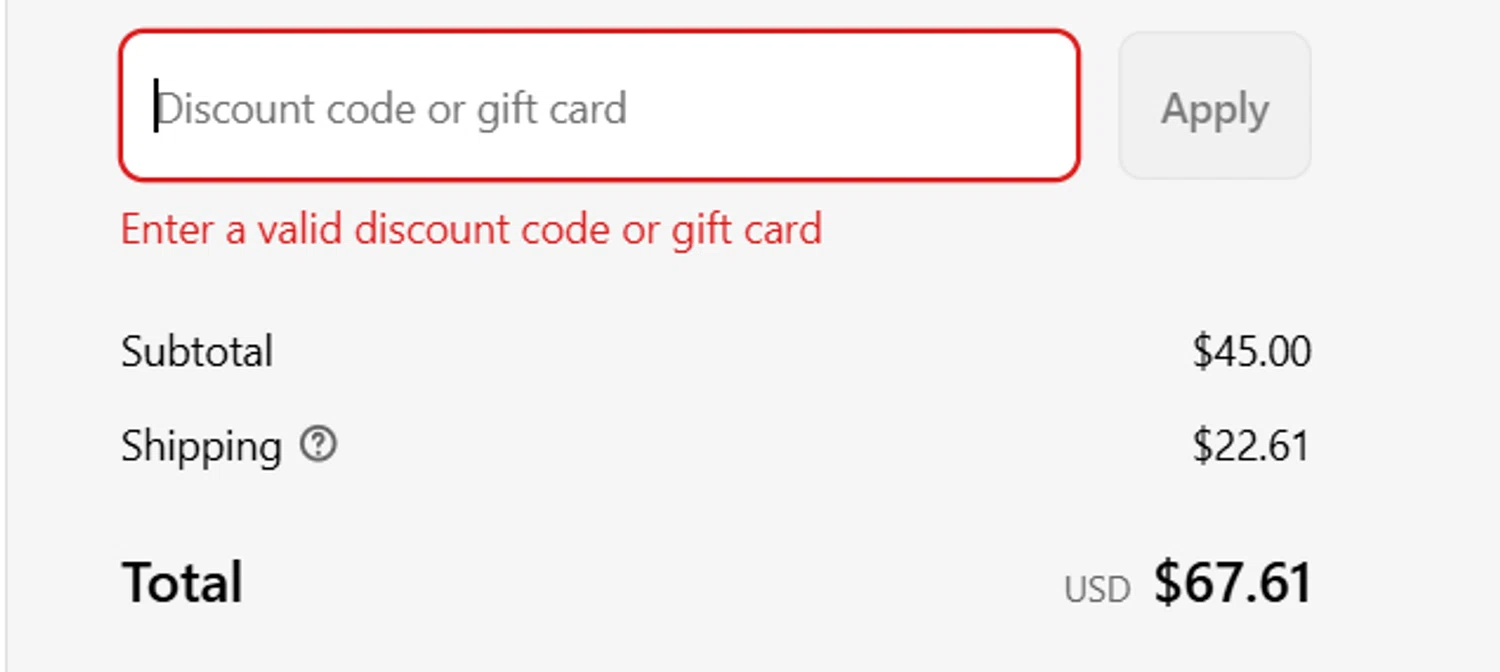Click the Shipping help question mark icon

(x=318, y=445)
